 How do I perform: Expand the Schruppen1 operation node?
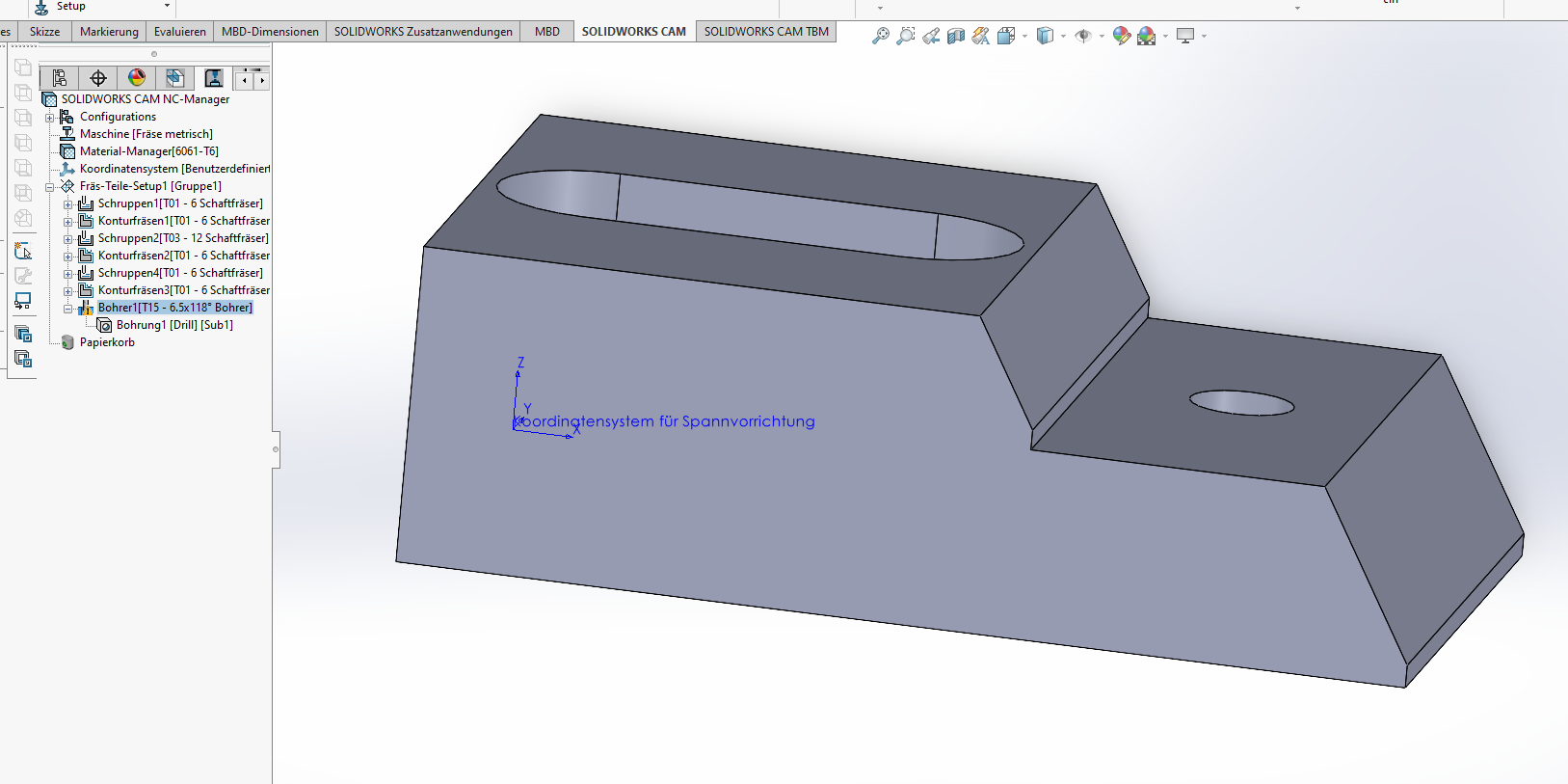(67, 204)
